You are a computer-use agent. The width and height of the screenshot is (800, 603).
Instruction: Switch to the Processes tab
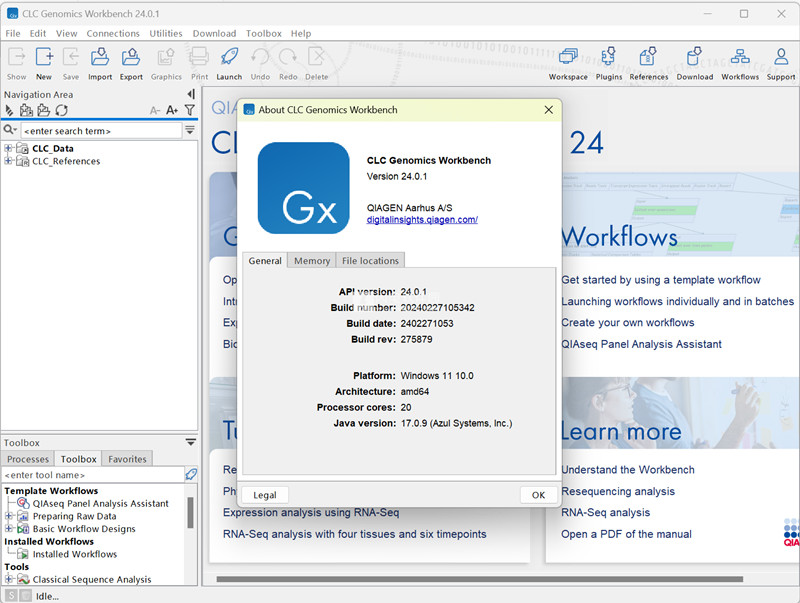click(28, 459)
